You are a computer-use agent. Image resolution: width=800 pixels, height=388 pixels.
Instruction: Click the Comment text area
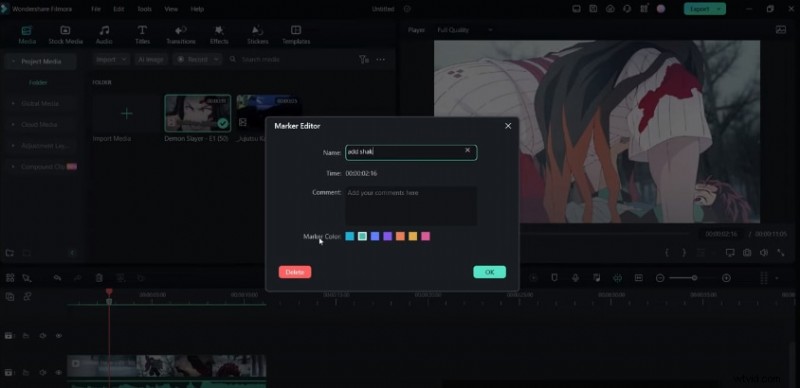(411, 206)
